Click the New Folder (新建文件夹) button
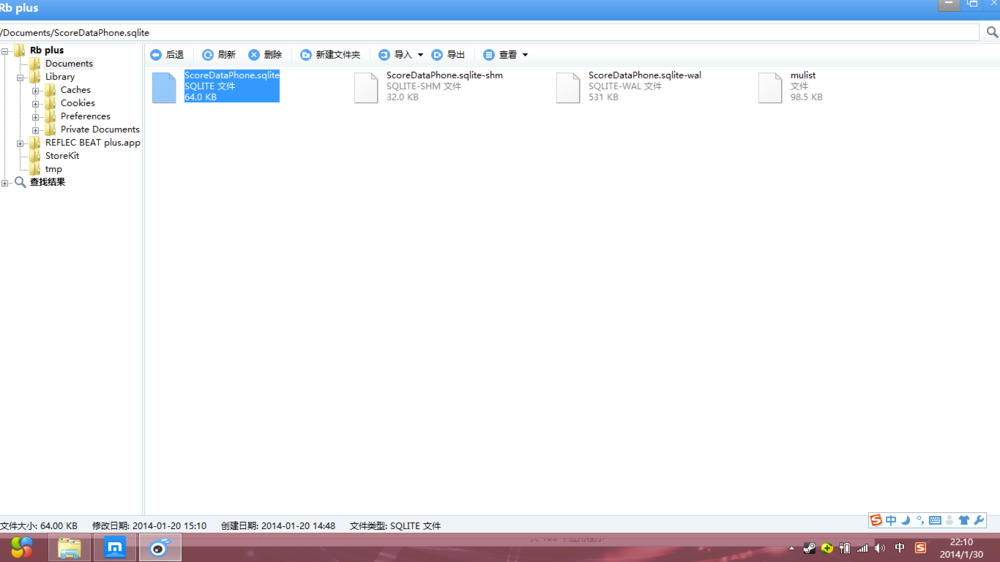Image resolution: width=1000 pixels, height=562 pixels. point(330,55)
